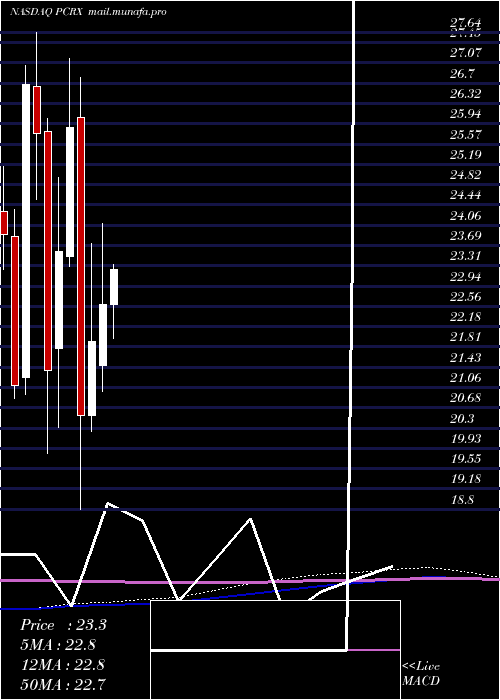The height and width of the screenshot is (700, 500).
Task: Select the 19.18 price axis label
Action: pyautogui.click(x=466, y=479)
